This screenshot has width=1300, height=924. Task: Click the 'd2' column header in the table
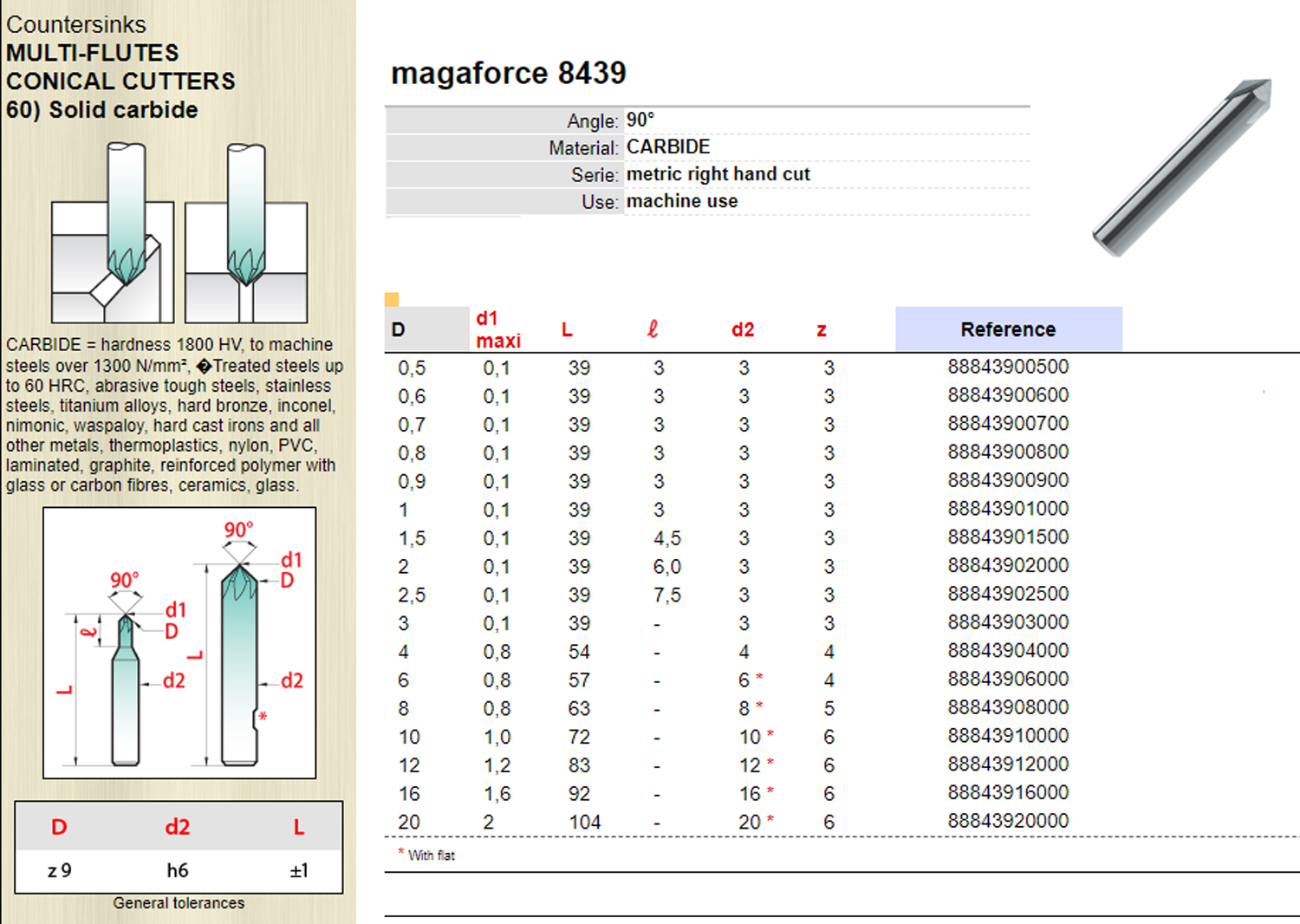tap(743, 329)
